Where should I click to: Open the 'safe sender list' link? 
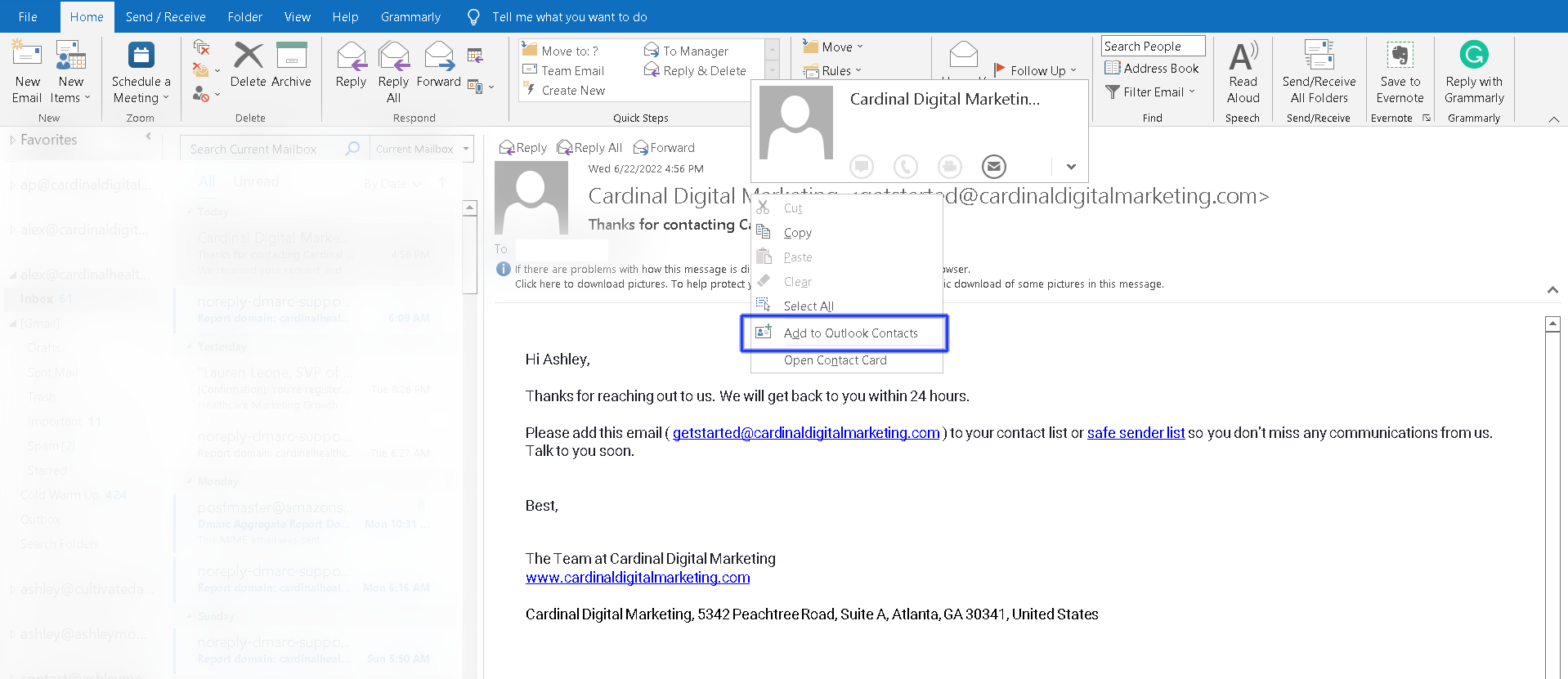tap(1136, 432)
